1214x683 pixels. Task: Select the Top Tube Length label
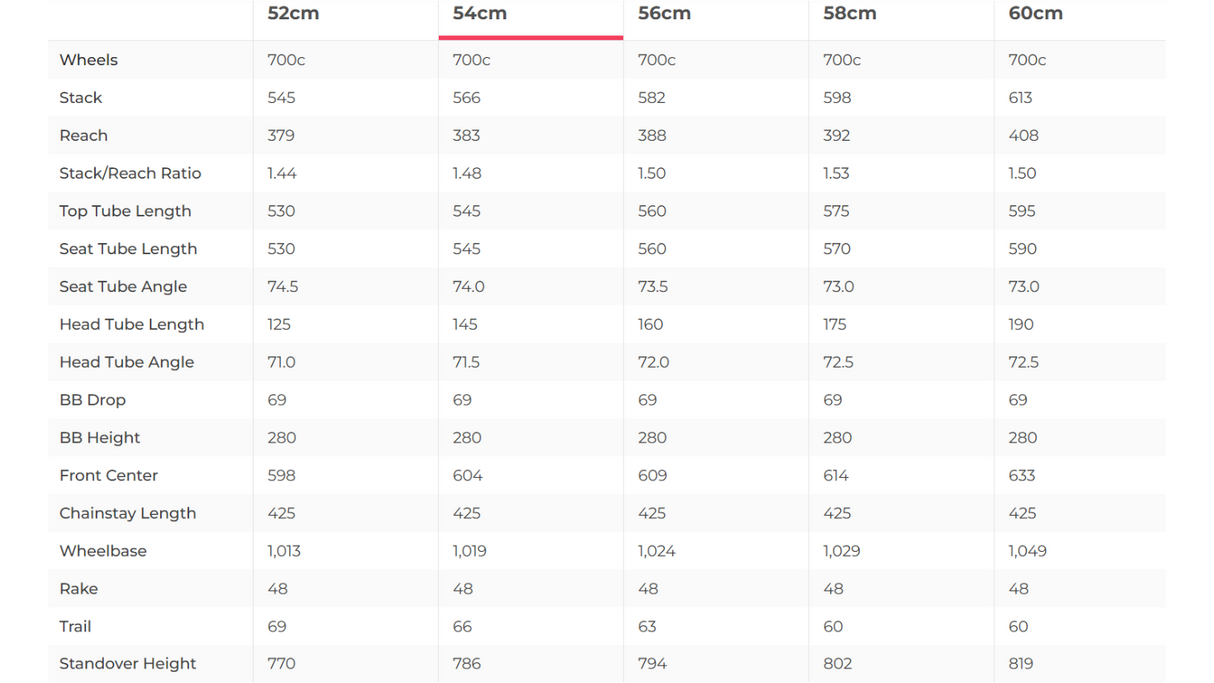point(125,211)
